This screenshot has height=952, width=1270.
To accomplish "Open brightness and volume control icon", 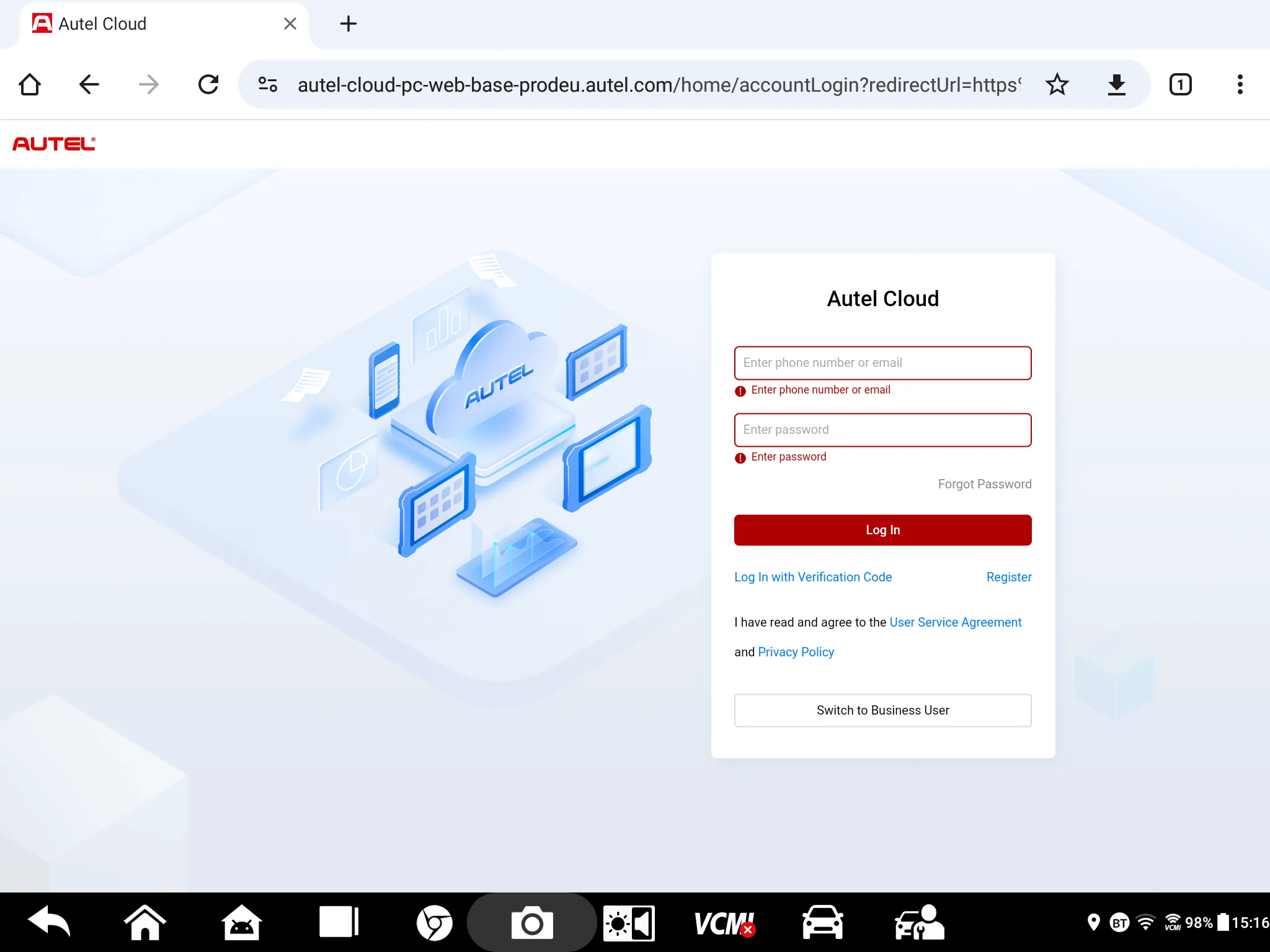I will coord(629,923).
